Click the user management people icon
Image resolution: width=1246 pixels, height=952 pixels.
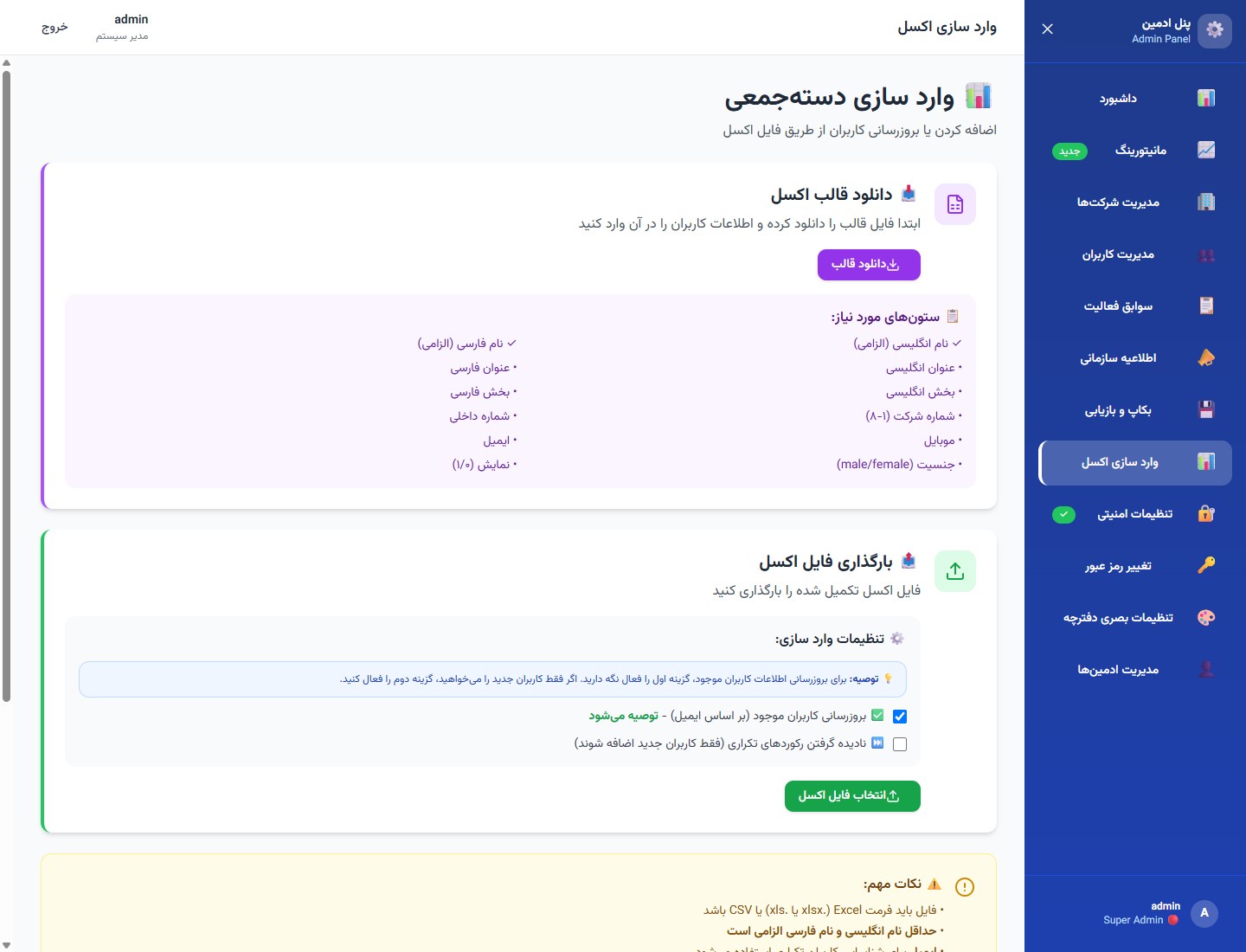pos(1206,254)
